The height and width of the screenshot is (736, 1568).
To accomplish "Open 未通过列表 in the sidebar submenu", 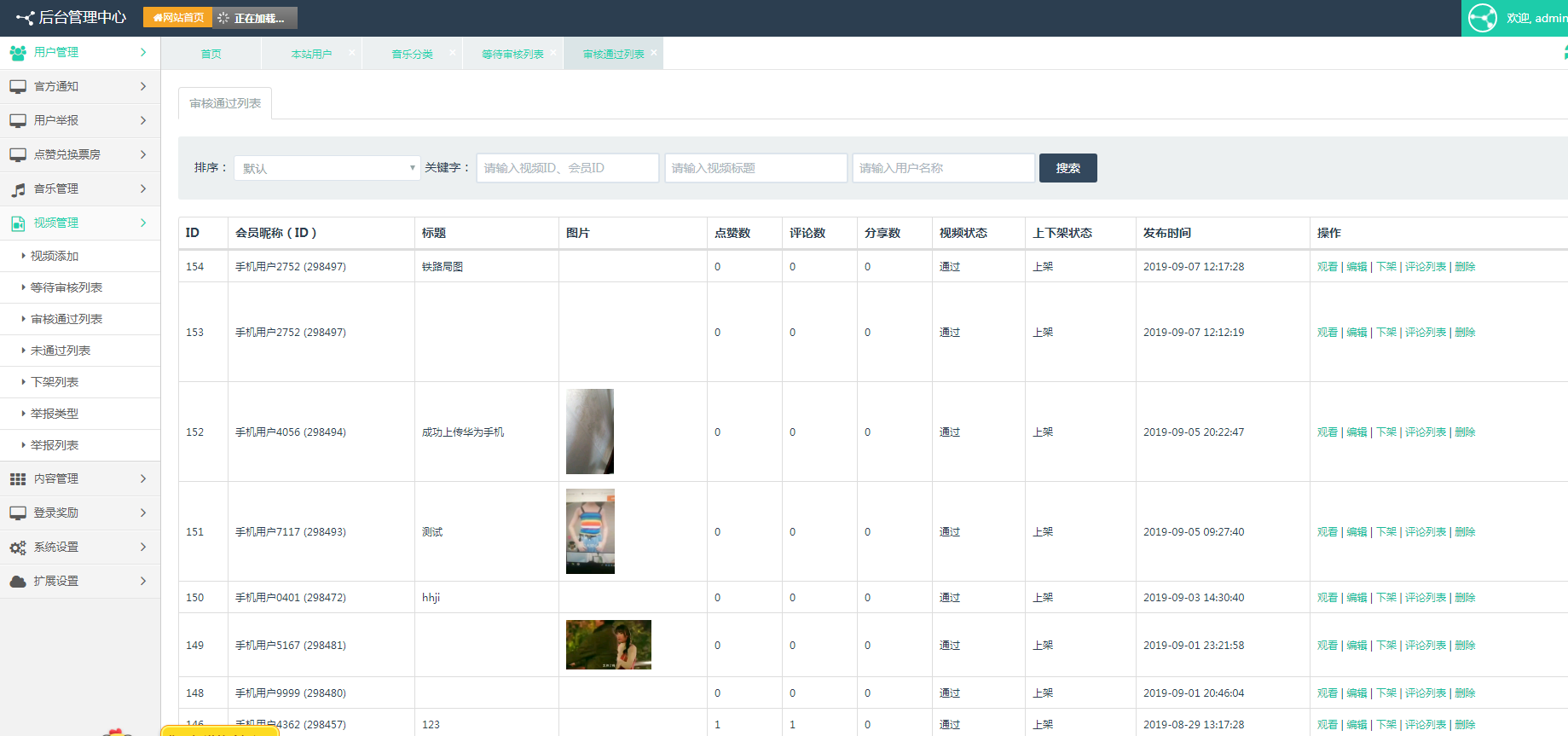I will coord(61,351).
